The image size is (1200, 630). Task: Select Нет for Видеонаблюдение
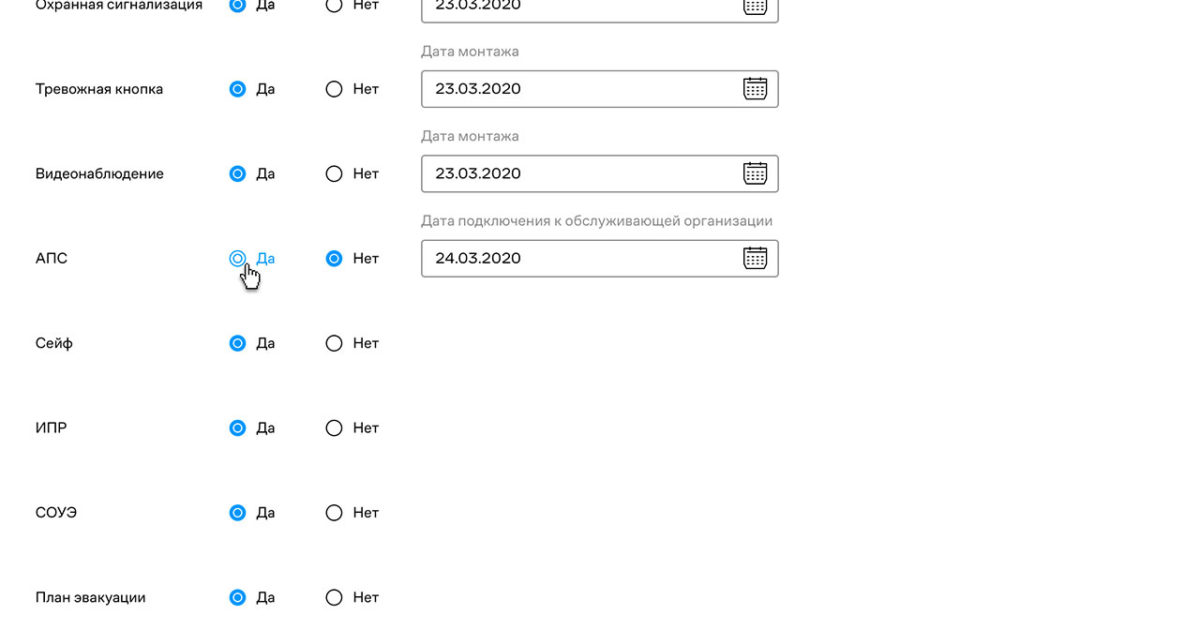pos(334,174)
